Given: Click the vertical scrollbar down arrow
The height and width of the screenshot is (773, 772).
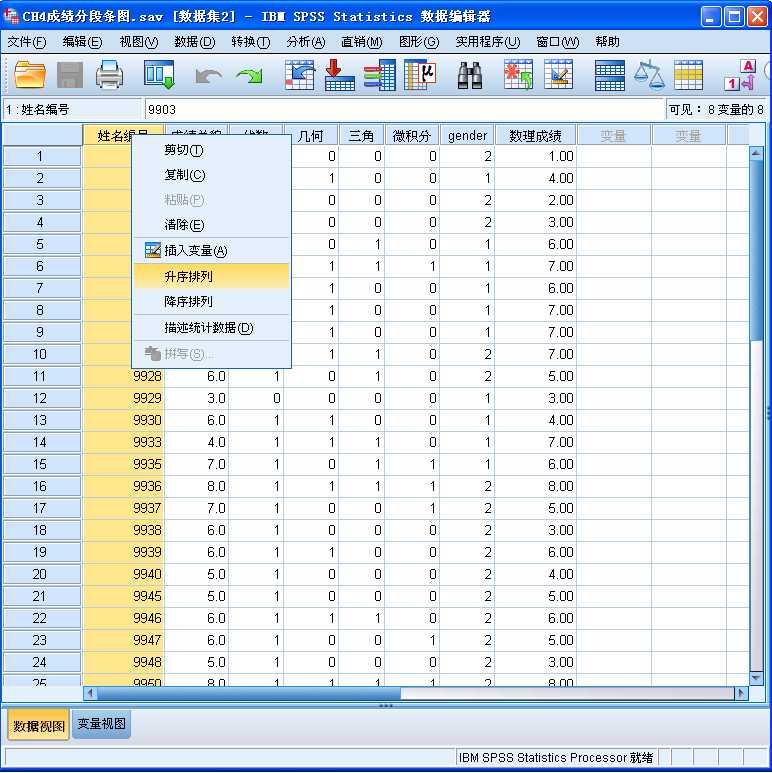Looking at the screenshot, I should (x=756, y=678).
